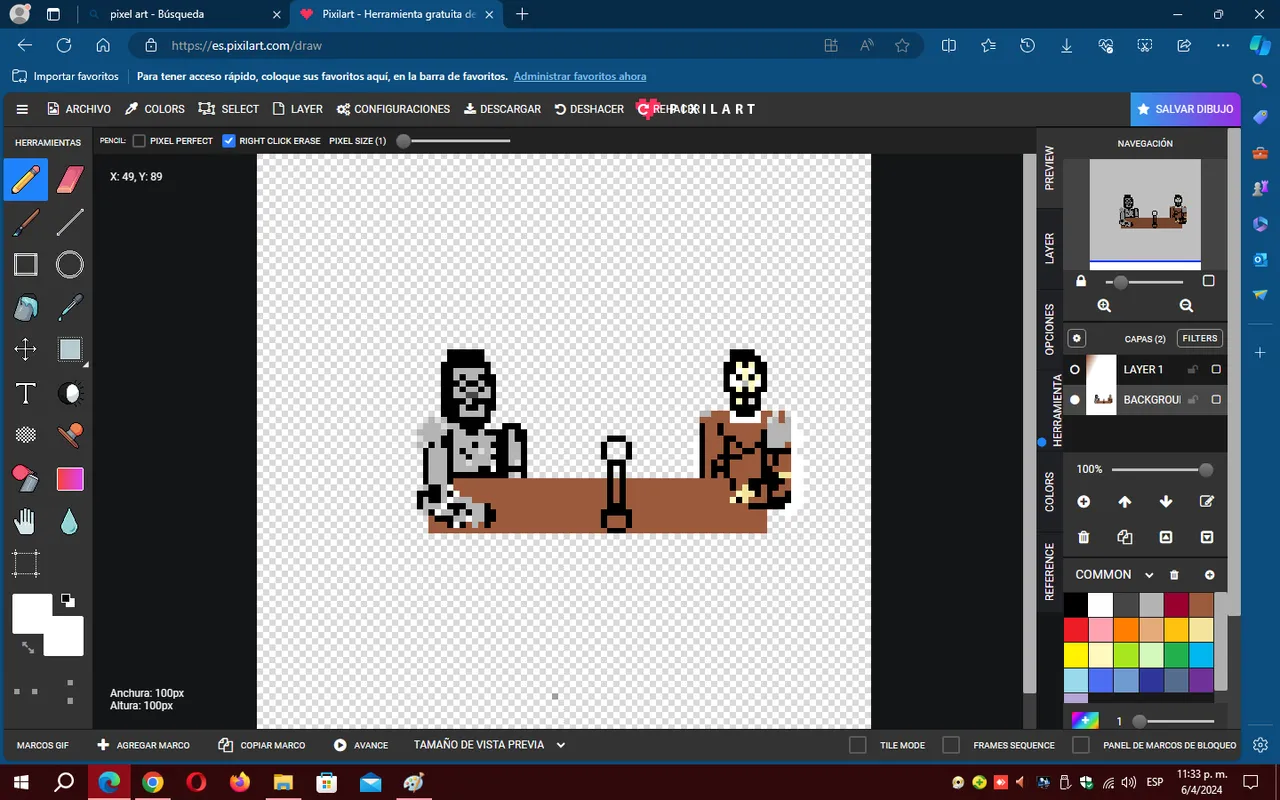1280x800 pixels.
Task: Select the Lighten/Darken tool
Action: [70, 393]
